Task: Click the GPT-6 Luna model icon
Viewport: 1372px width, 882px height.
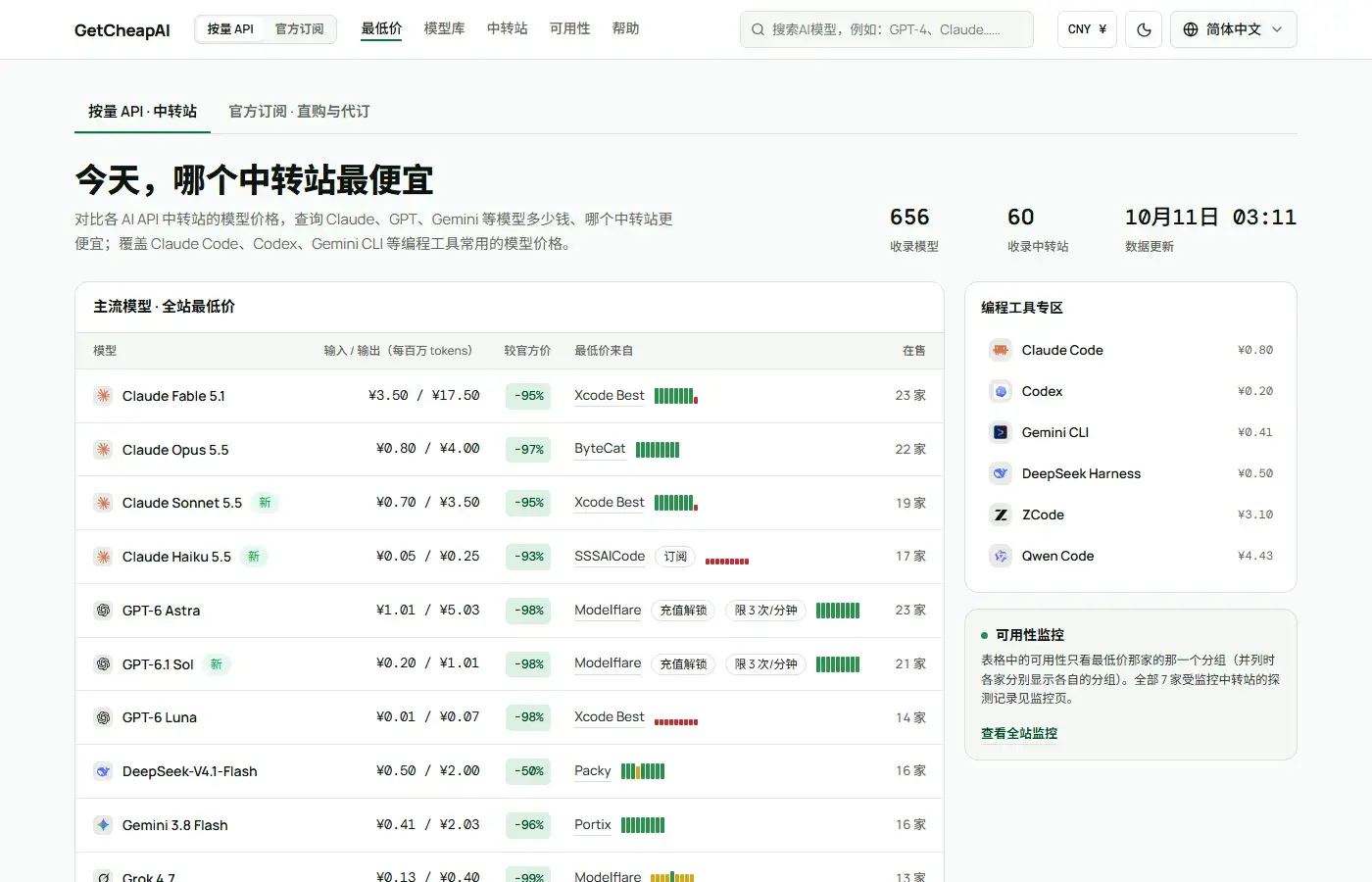Action: tap(103, 717)
